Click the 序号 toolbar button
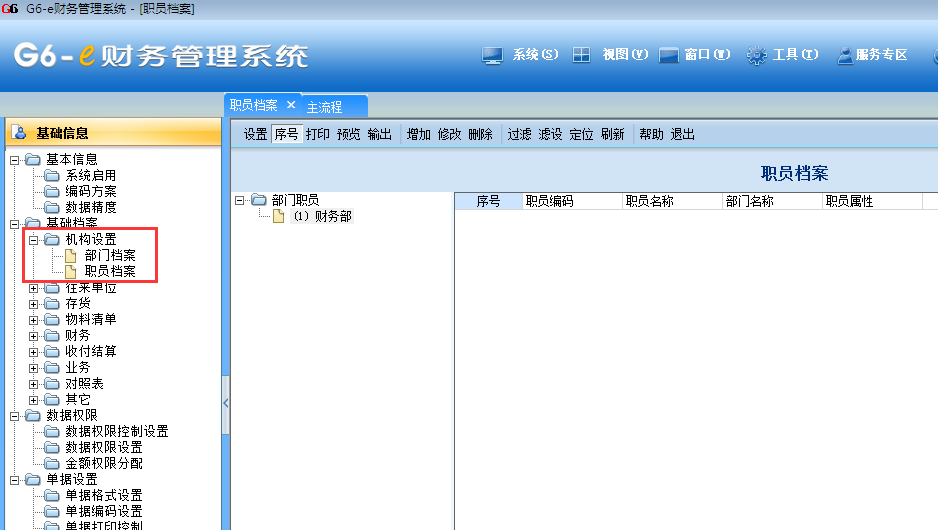This screenshot has height=530, width=938. coord(287,134)
